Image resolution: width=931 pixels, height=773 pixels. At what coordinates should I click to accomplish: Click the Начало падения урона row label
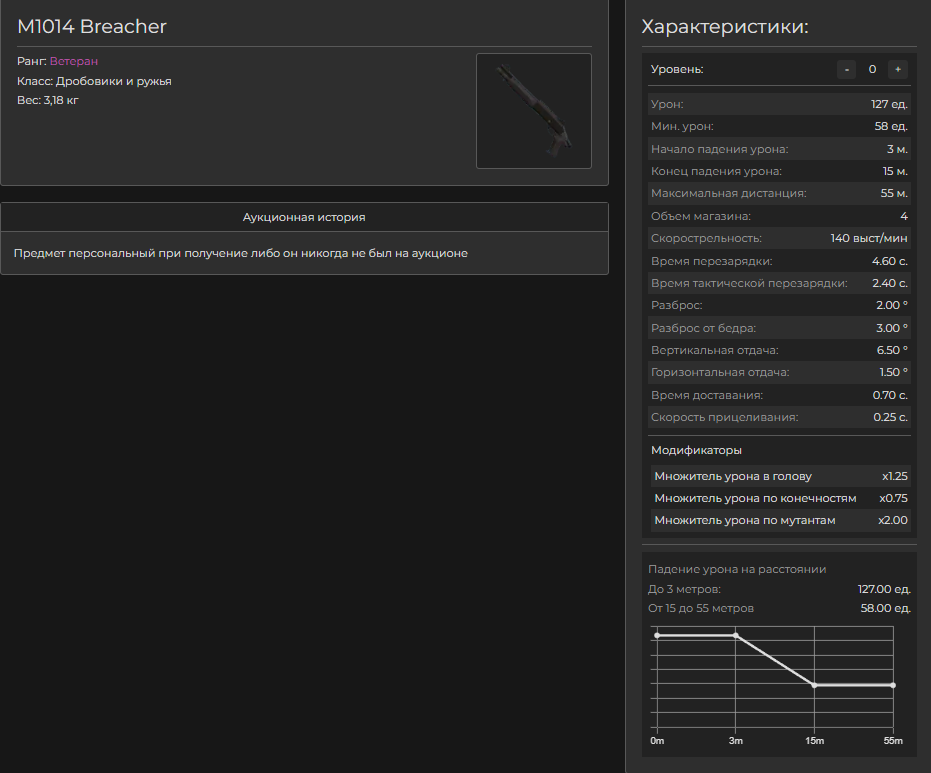click(720, 149)
